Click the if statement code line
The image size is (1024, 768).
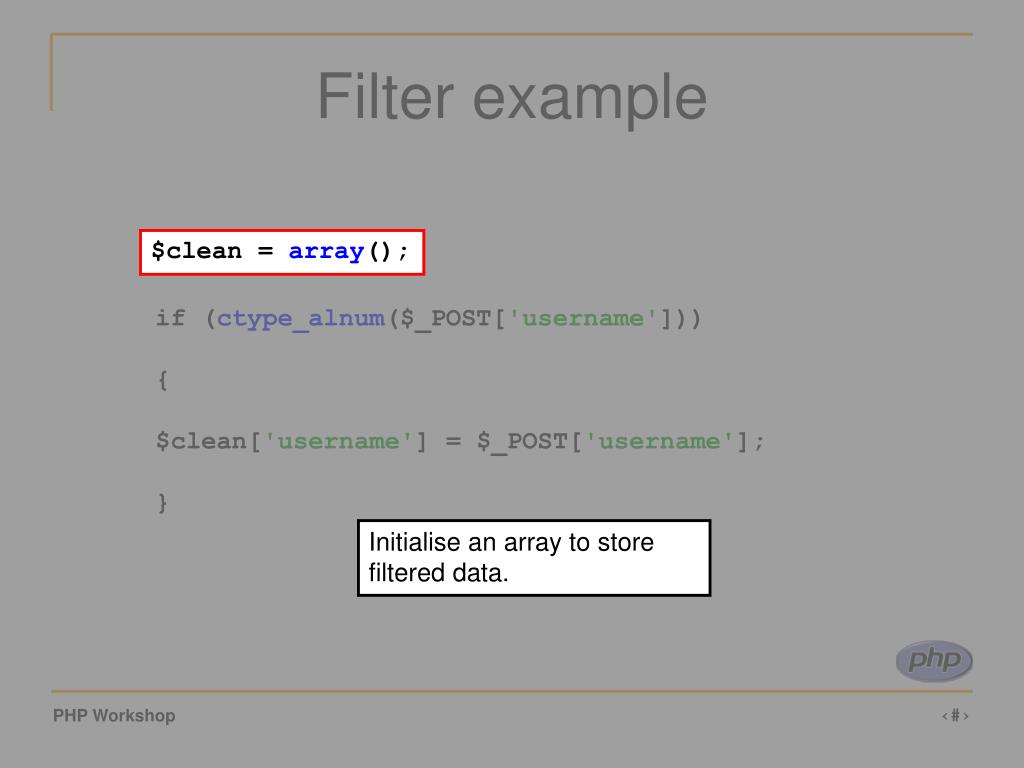coord(428,319)
